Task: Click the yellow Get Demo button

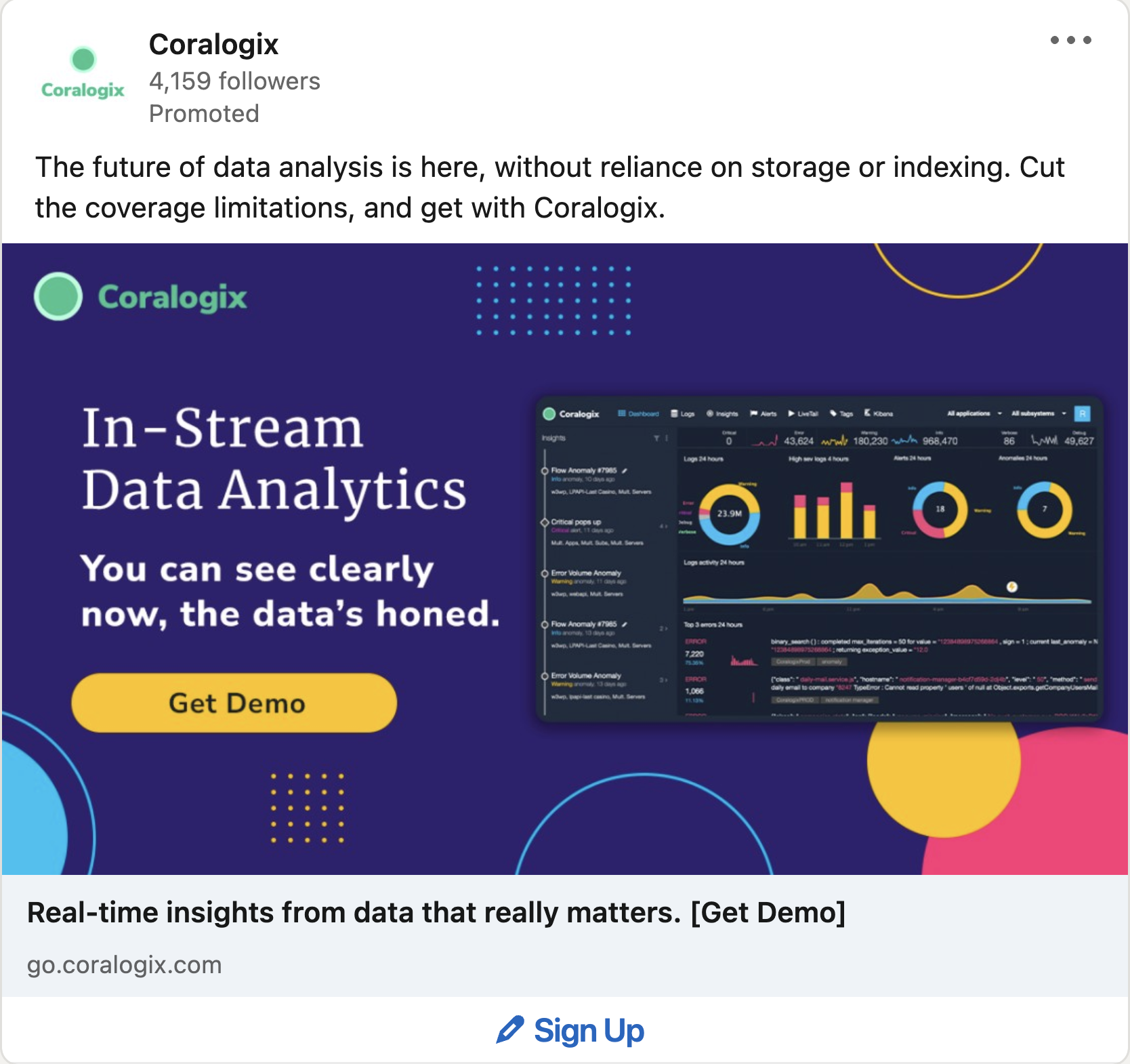Action: pyautogui.click(x=234, y=703)
